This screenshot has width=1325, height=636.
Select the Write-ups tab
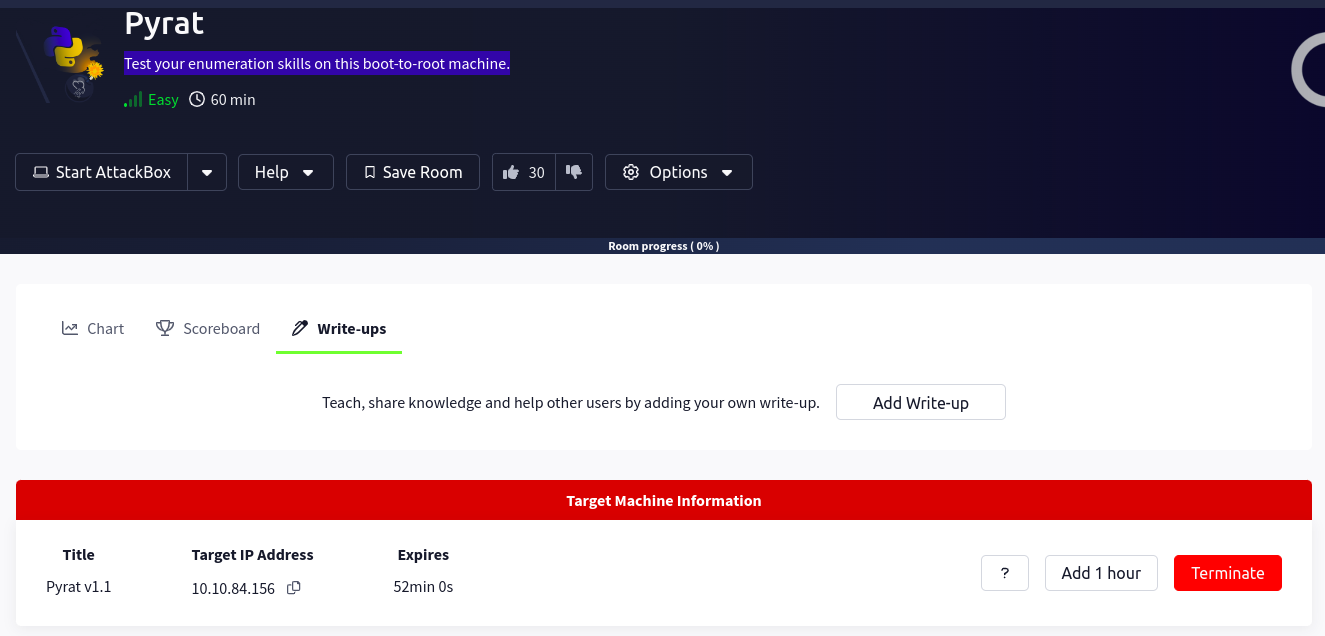[339, 328]
